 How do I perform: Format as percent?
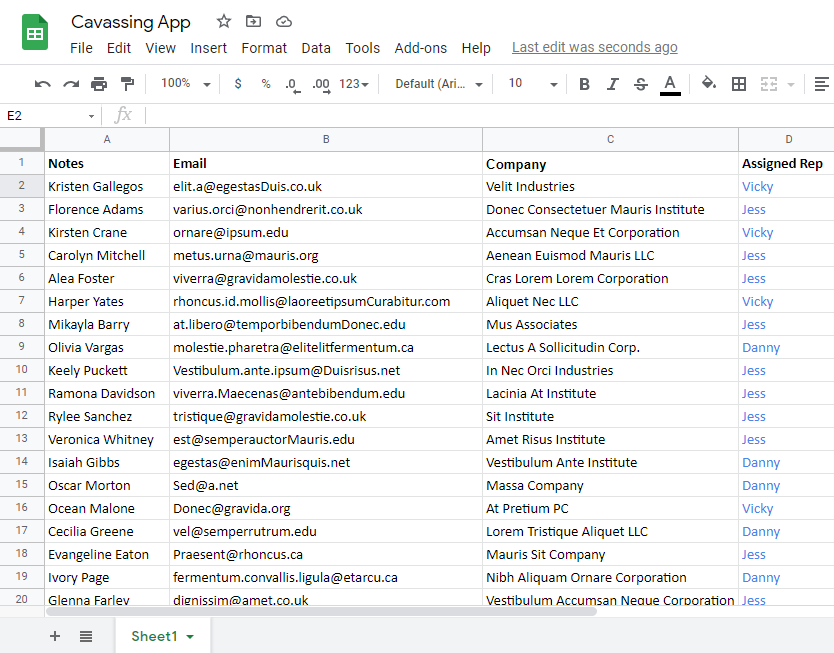266,83
